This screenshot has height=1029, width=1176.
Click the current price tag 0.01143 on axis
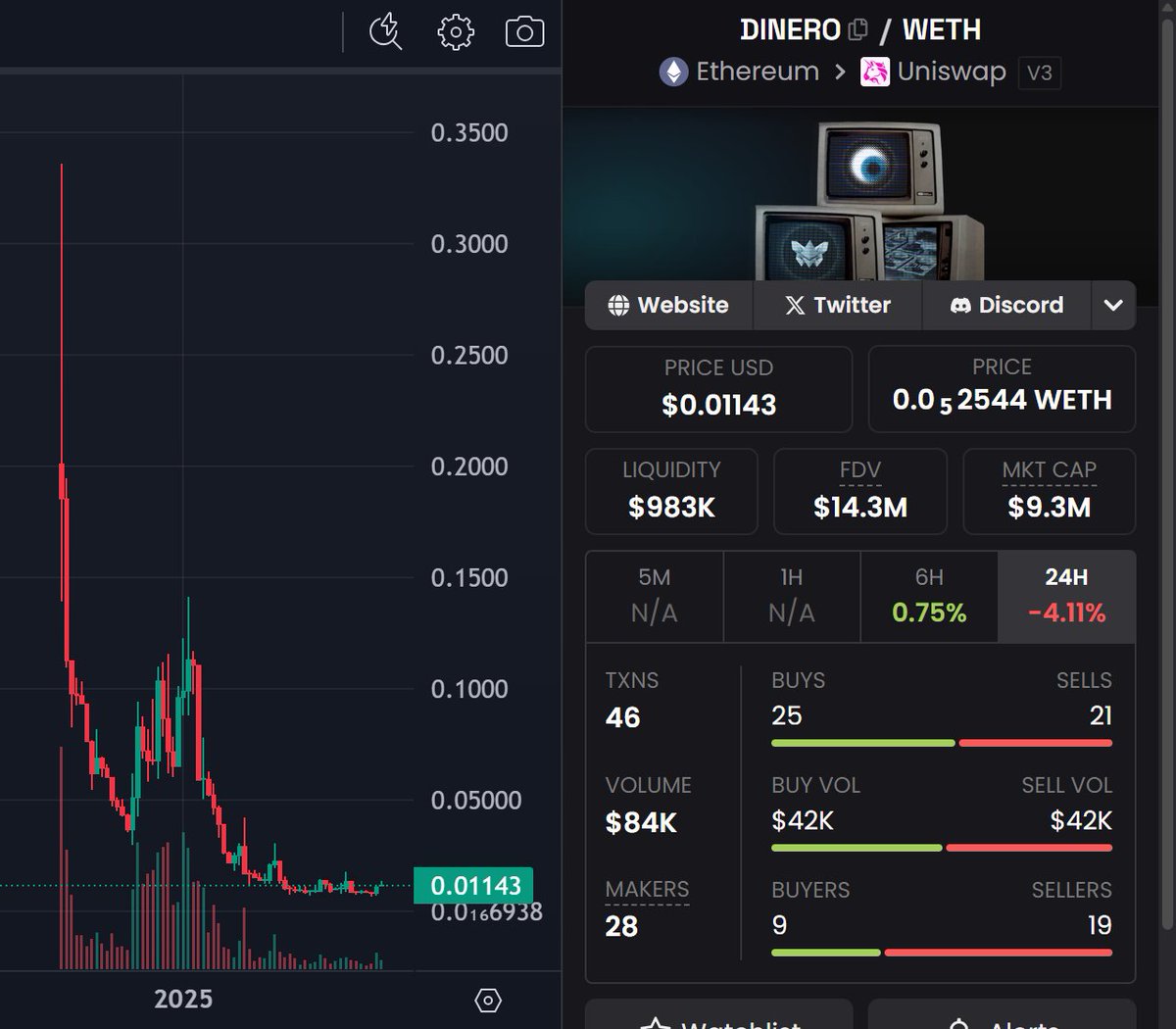pyautogui.click(x=473, y=886)
